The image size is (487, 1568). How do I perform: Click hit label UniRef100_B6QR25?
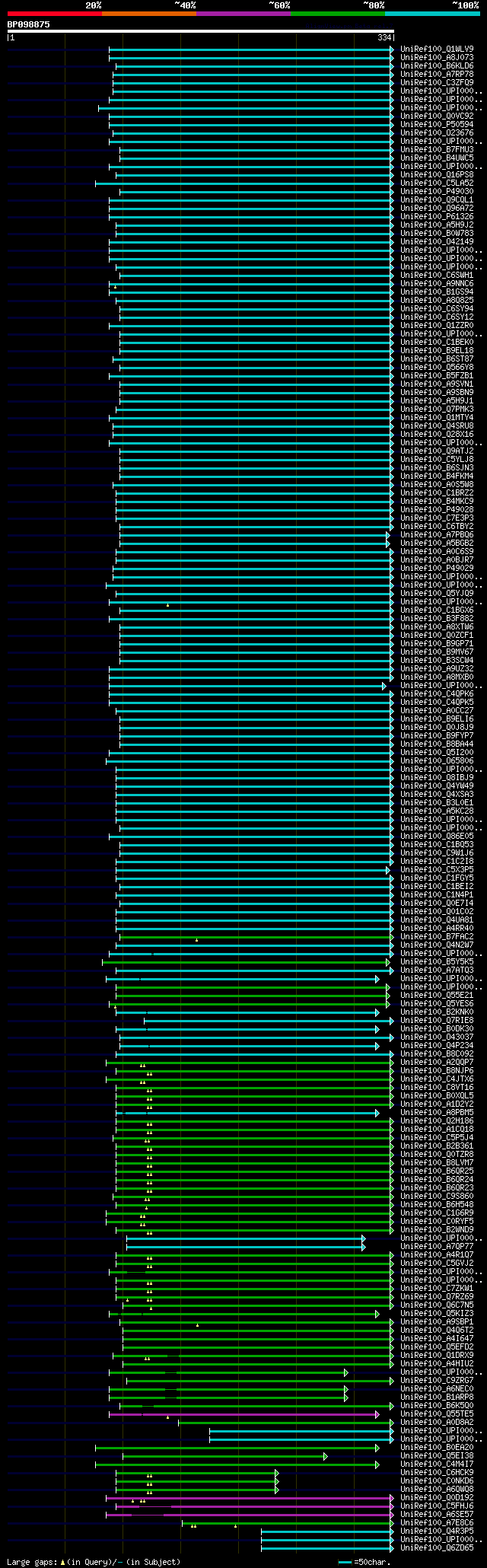click(437, 1171)
